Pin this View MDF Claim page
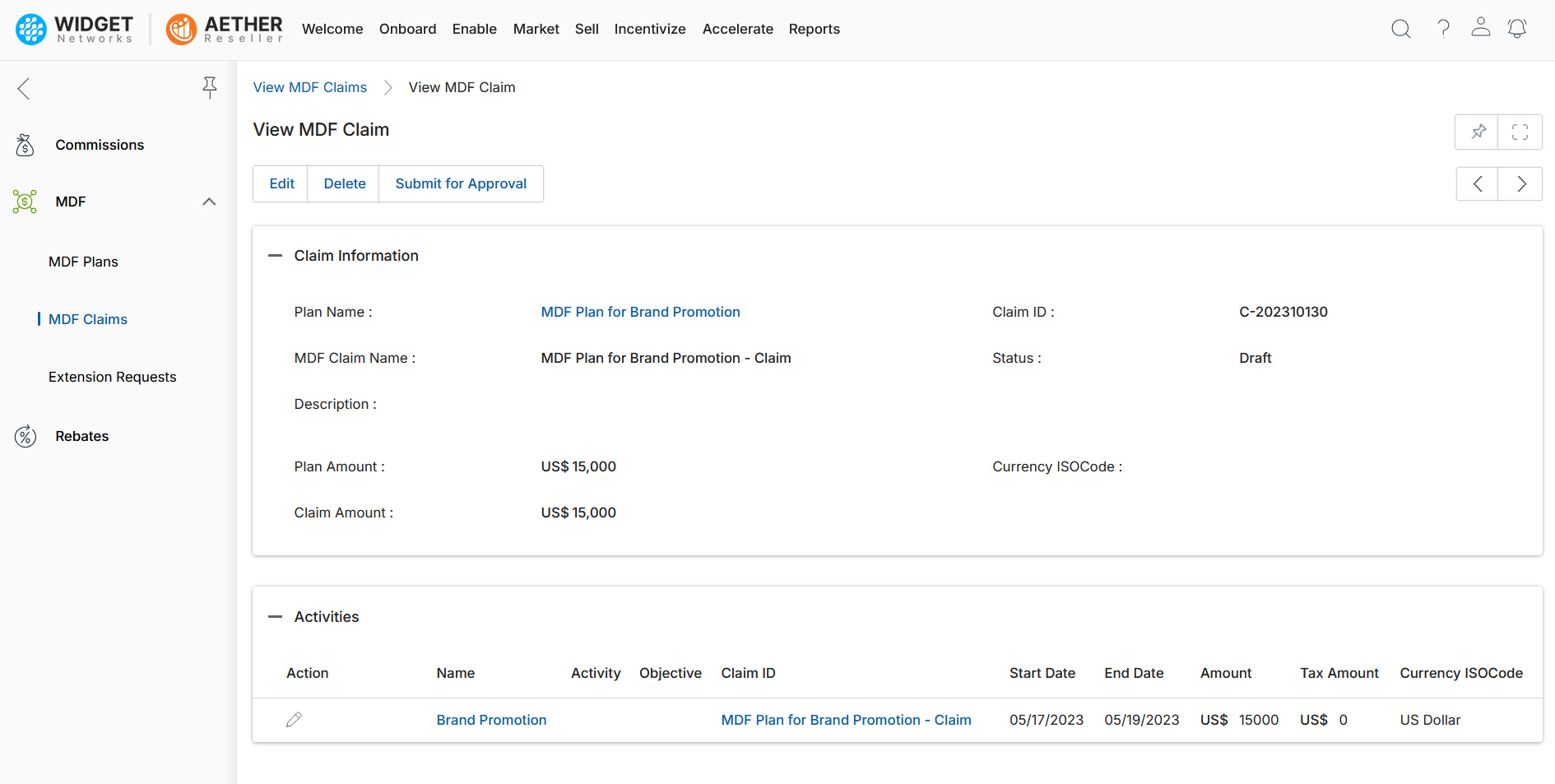1555x784 pixels. click(1478, 132)
